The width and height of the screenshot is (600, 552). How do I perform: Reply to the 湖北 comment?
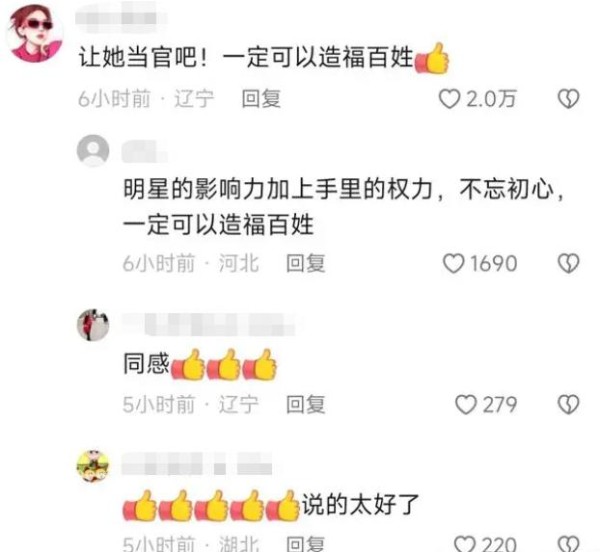[x=306, y=544]
